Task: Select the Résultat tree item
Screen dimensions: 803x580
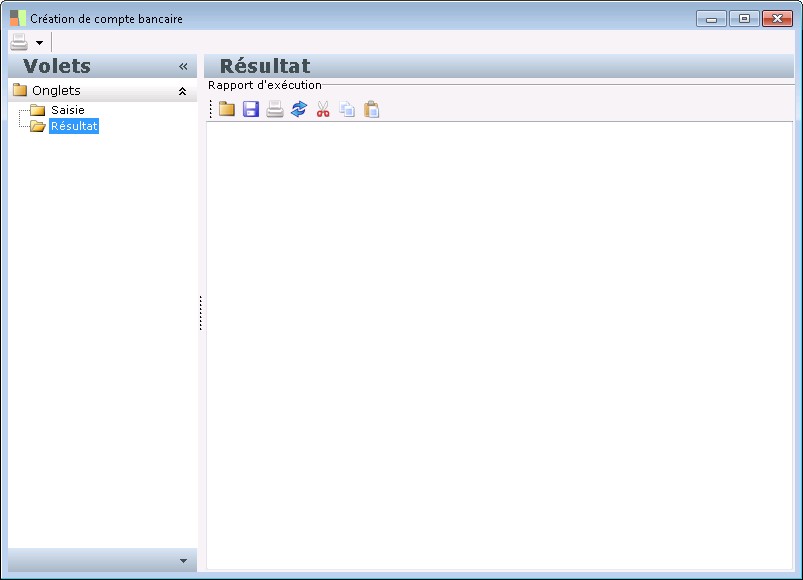Action: tap(74, 126)
